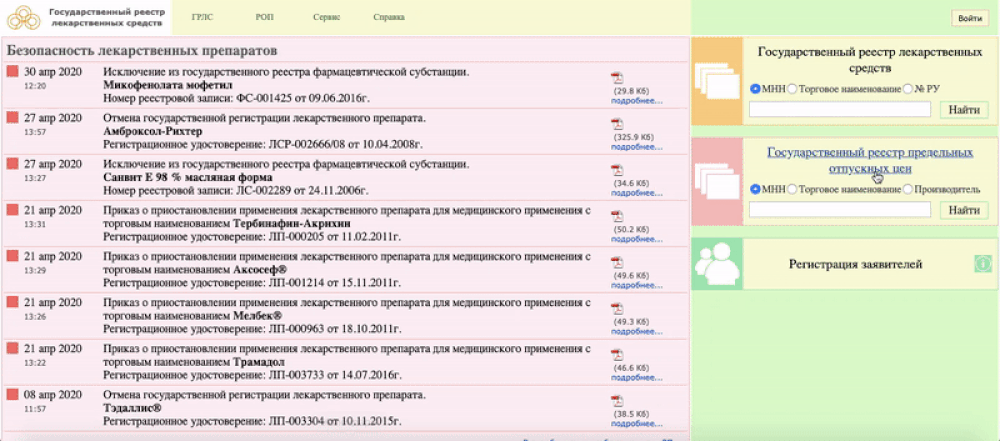Focus the price register search field
Viewport: 1000px width, 441px height.
click(x=839, y=210)
